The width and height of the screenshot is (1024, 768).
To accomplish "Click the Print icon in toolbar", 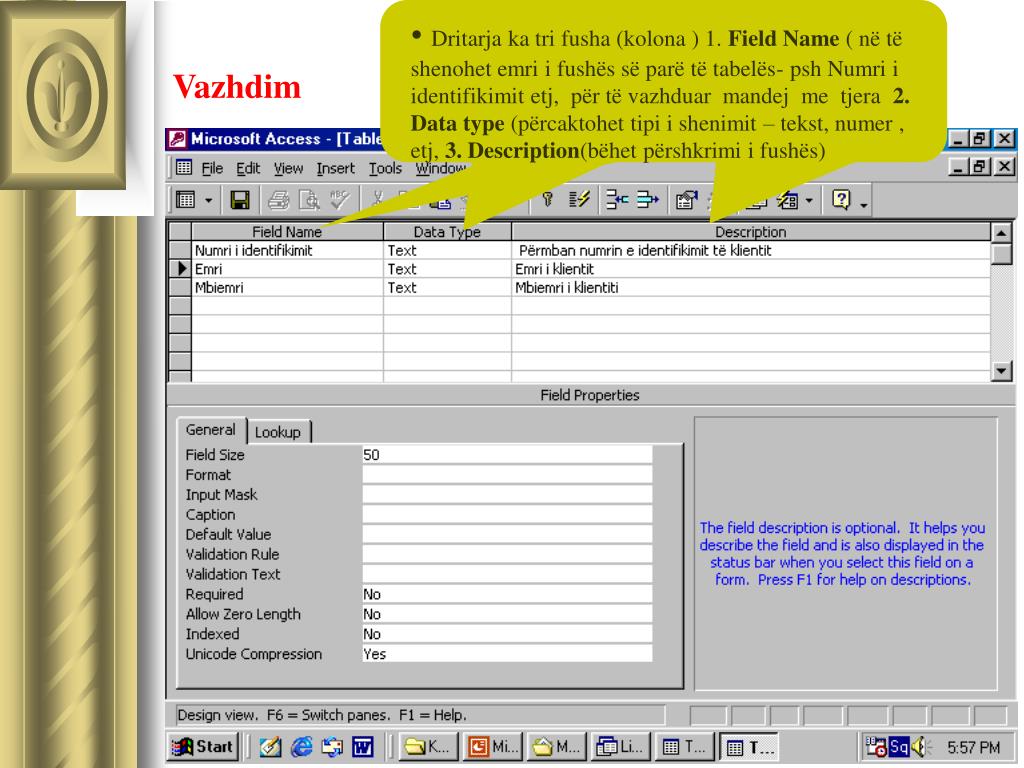I will 279,200.
